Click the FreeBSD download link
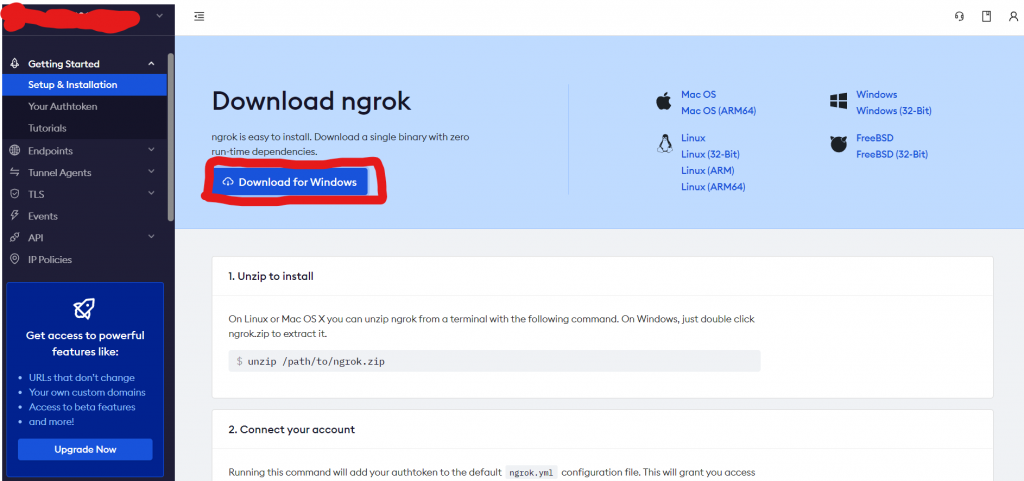 pyautogui.click(x=874, y=138)
